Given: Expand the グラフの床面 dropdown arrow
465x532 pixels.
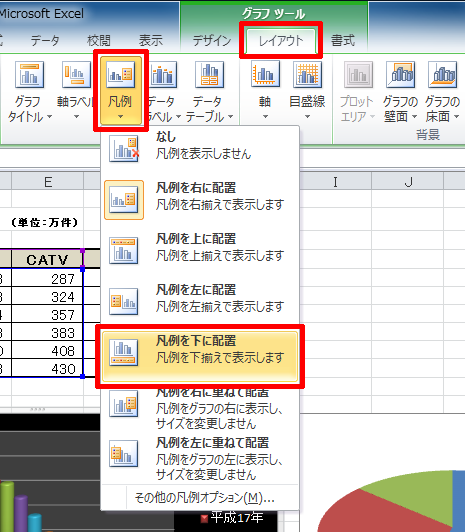Looking at the screenshot, I should (x=457, y=117).
